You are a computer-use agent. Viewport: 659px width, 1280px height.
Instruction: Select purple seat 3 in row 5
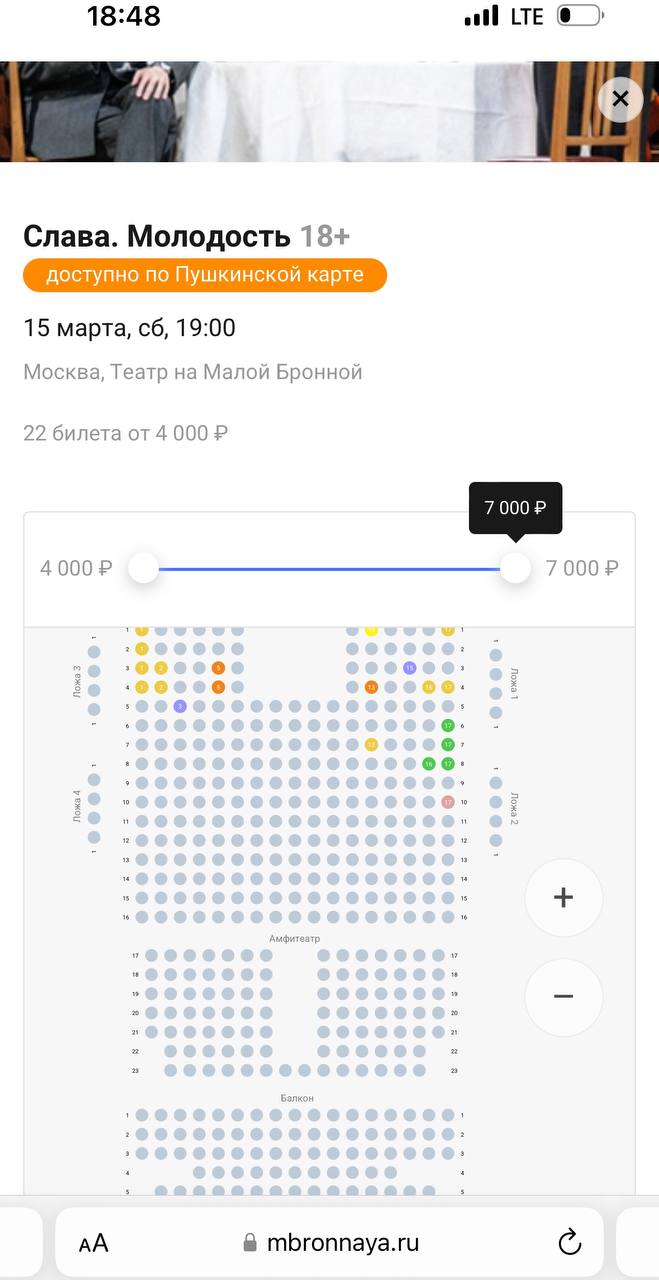pyautogui.click(x=180, y=706)
